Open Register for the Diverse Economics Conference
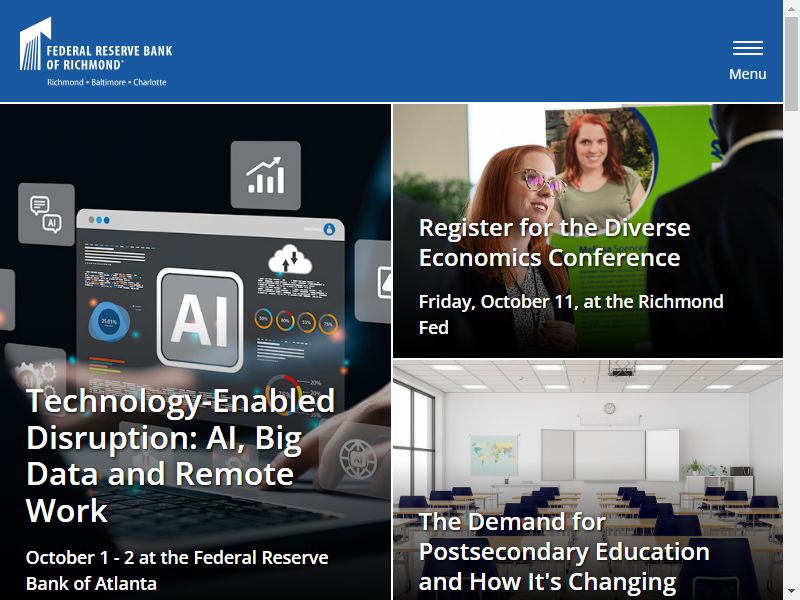800x600 pixels. [x=555, y=242]
